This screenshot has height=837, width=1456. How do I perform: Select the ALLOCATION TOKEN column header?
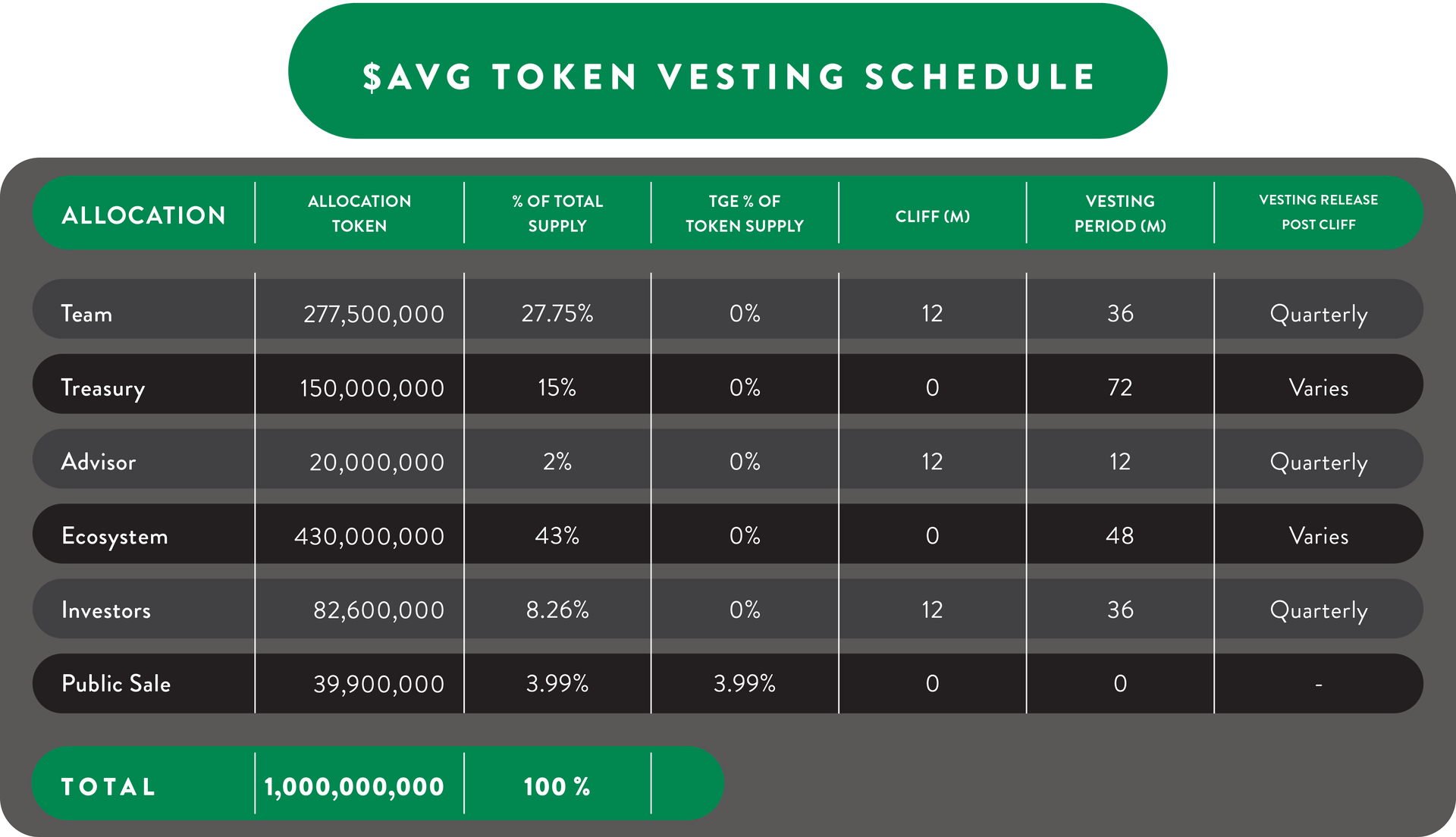359,214
